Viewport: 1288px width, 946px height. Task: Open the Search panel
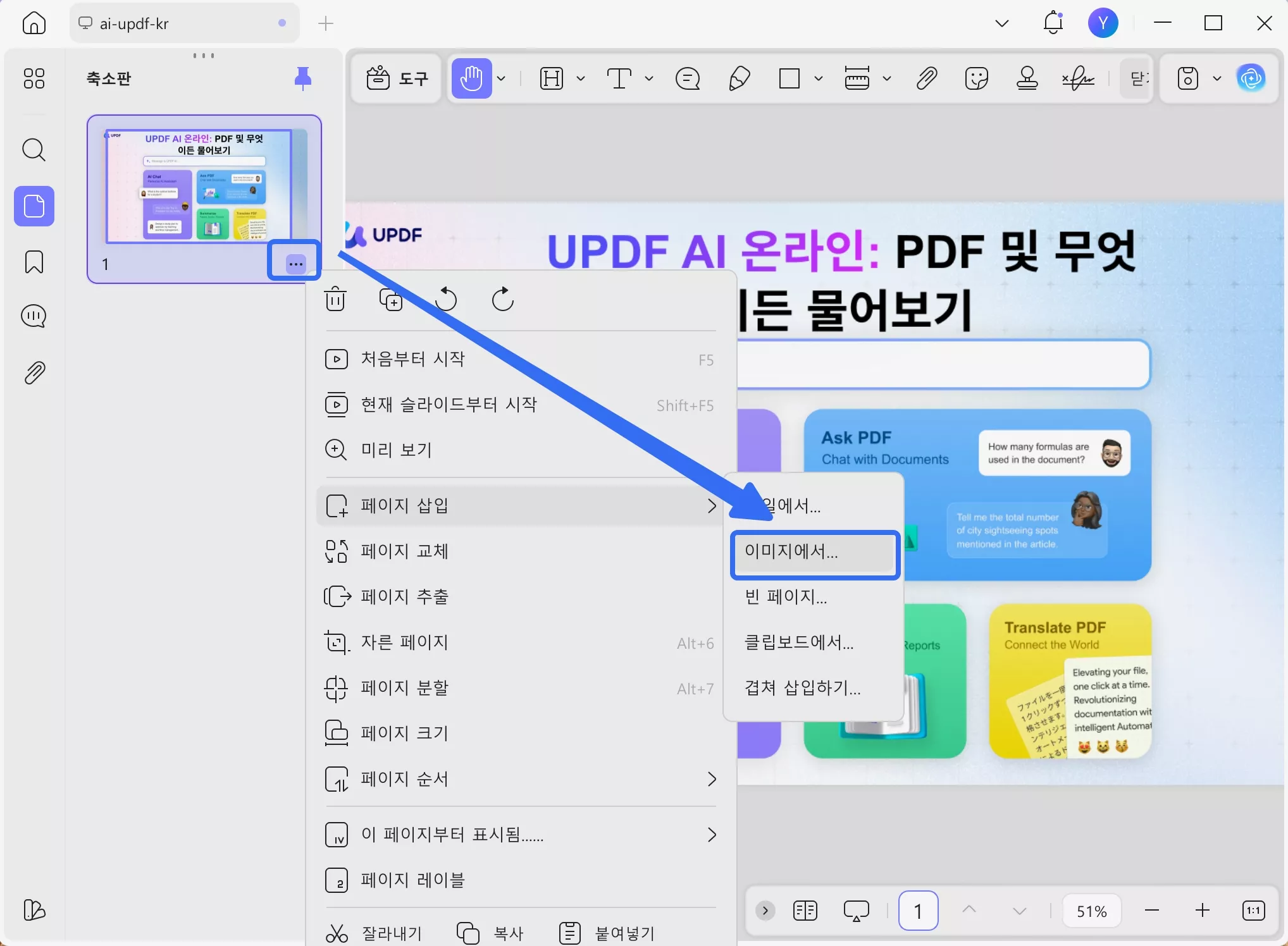tap(34, 150)
